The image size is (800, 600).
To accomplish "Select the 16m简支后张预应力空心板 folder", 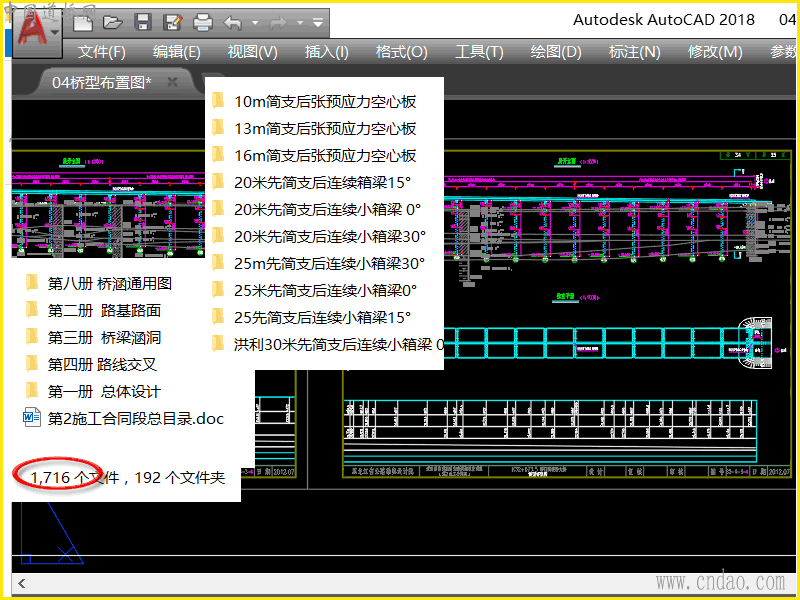I will point(324,155).
